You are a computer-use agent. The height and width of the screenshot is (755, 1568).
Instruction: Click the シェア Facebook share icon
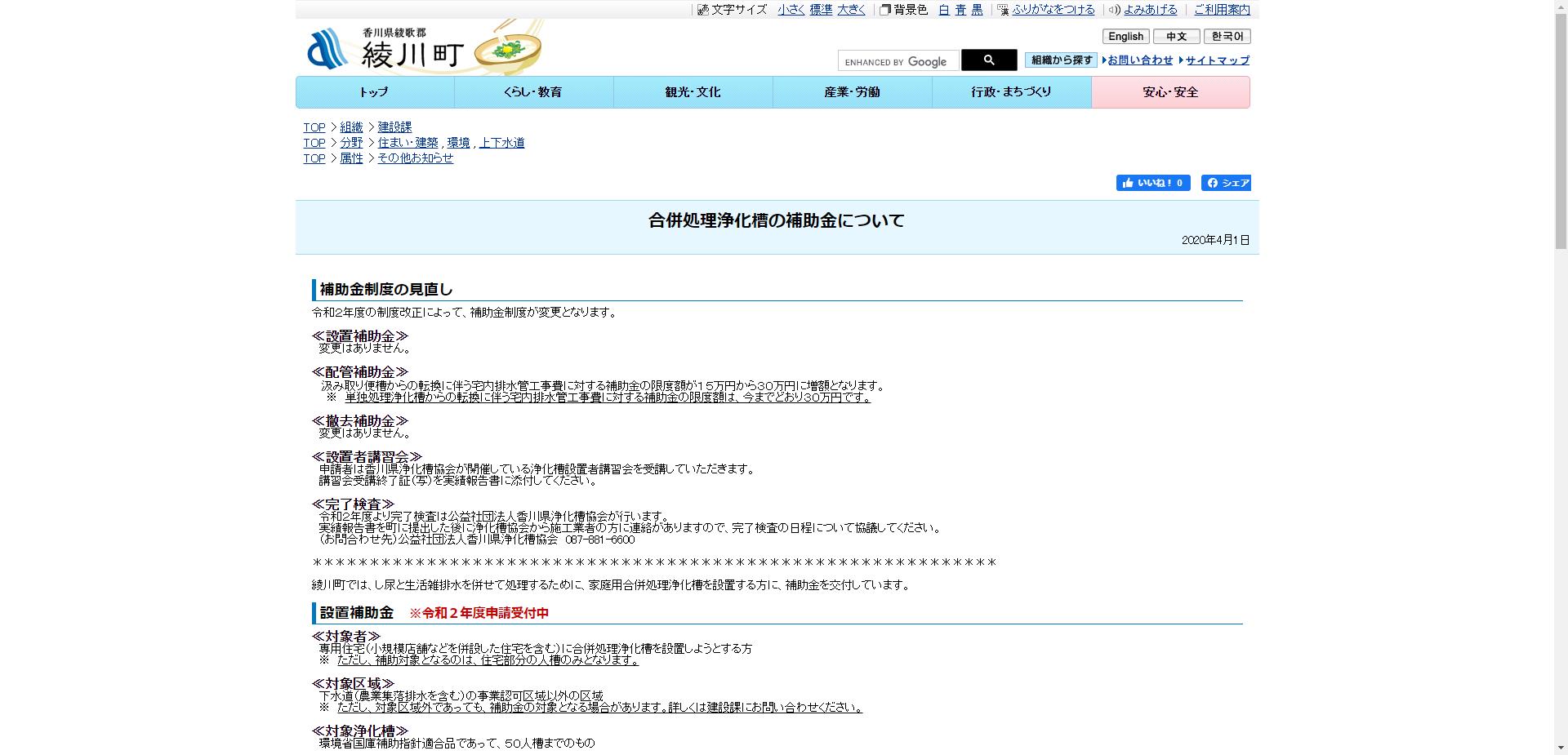(x=1214, y=183)
